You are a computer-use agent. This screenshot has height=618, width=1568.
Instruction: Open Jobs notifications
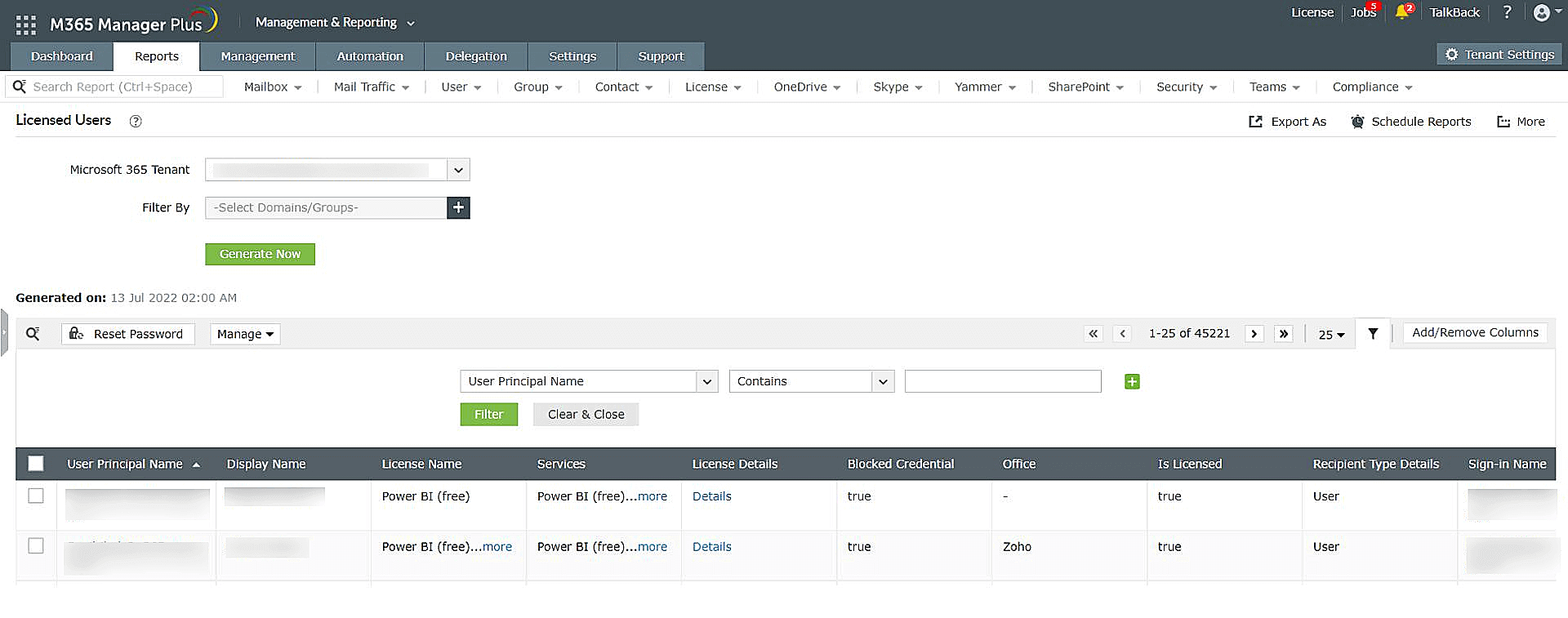(x=1363, y=12)
